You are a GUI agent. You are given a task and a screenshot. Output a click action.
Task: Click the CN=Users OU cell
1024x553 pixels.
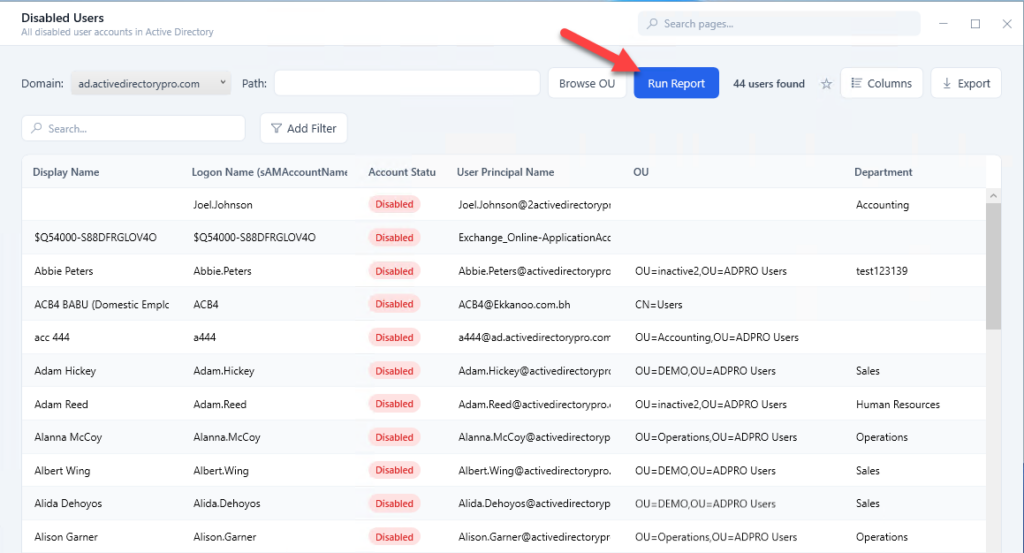tap(658, 304)
